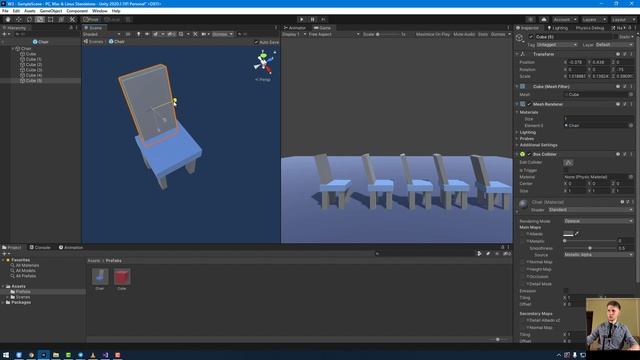This screenshot has width=640, height=360.
Task: Open the File menu
Action: click(x=5, y=11)
